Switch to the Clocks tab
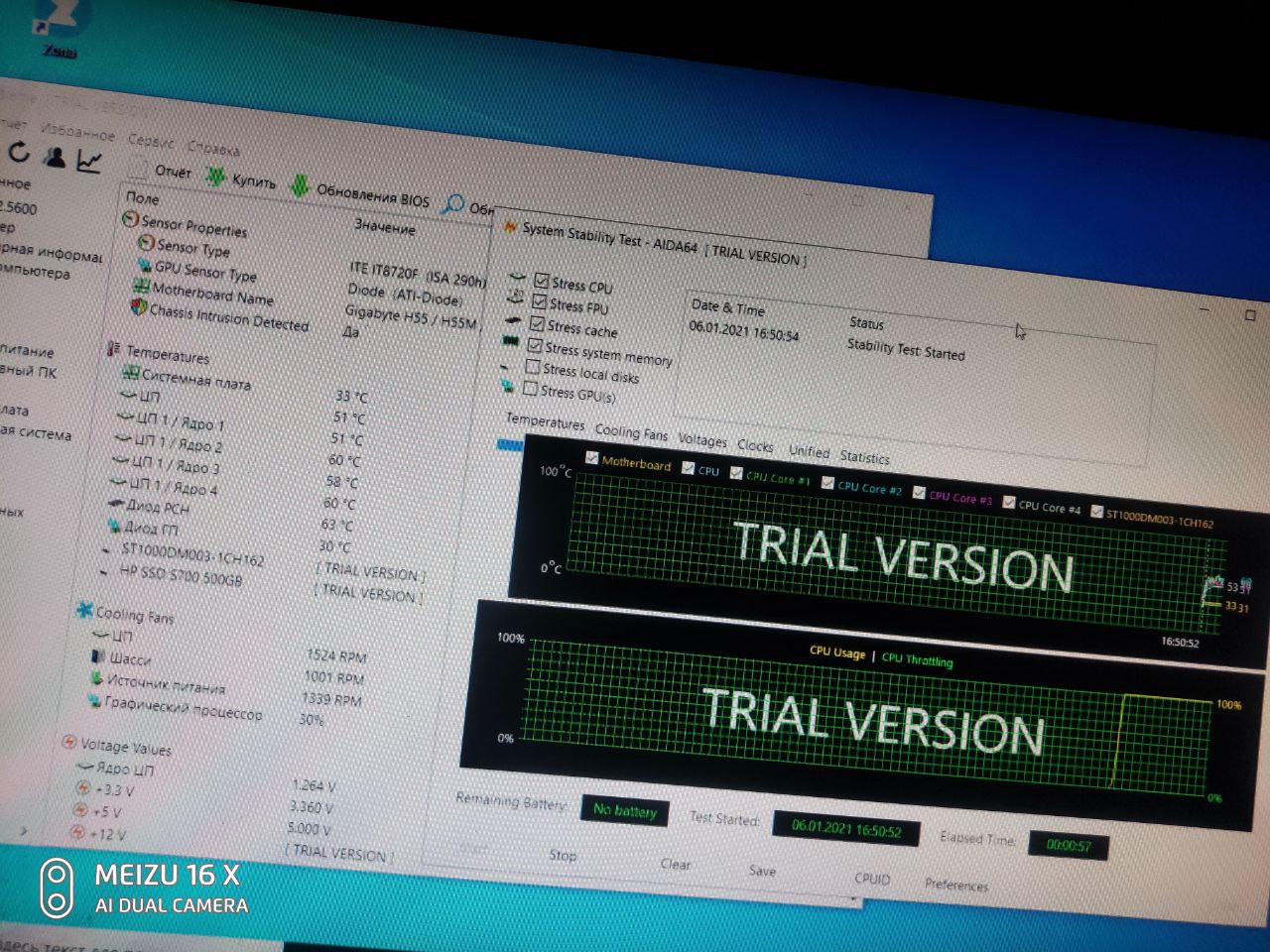 tap(755, 446)
